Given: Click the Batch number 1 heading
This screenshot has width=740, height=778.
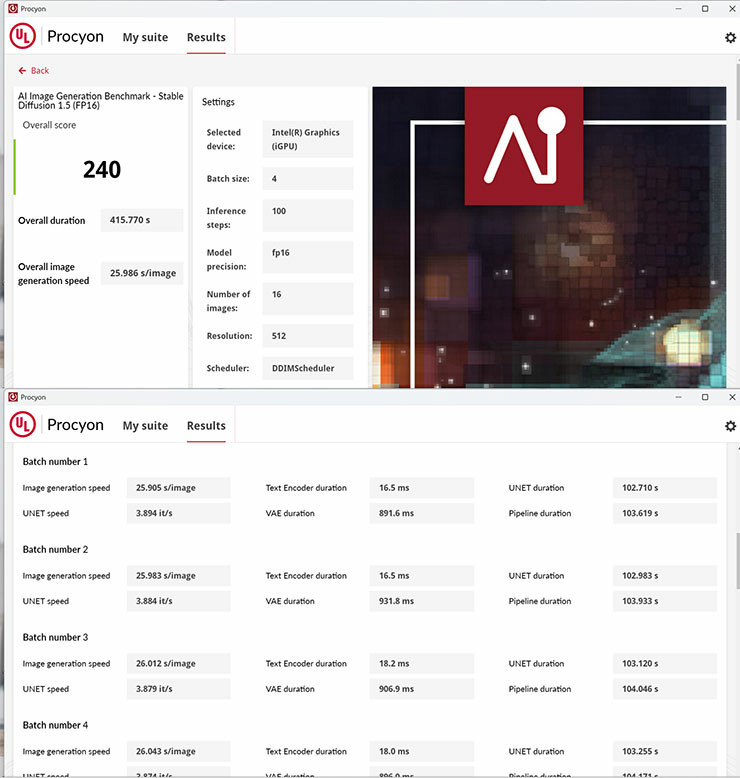Looking at the screenshot, I should tap(55, 461).
